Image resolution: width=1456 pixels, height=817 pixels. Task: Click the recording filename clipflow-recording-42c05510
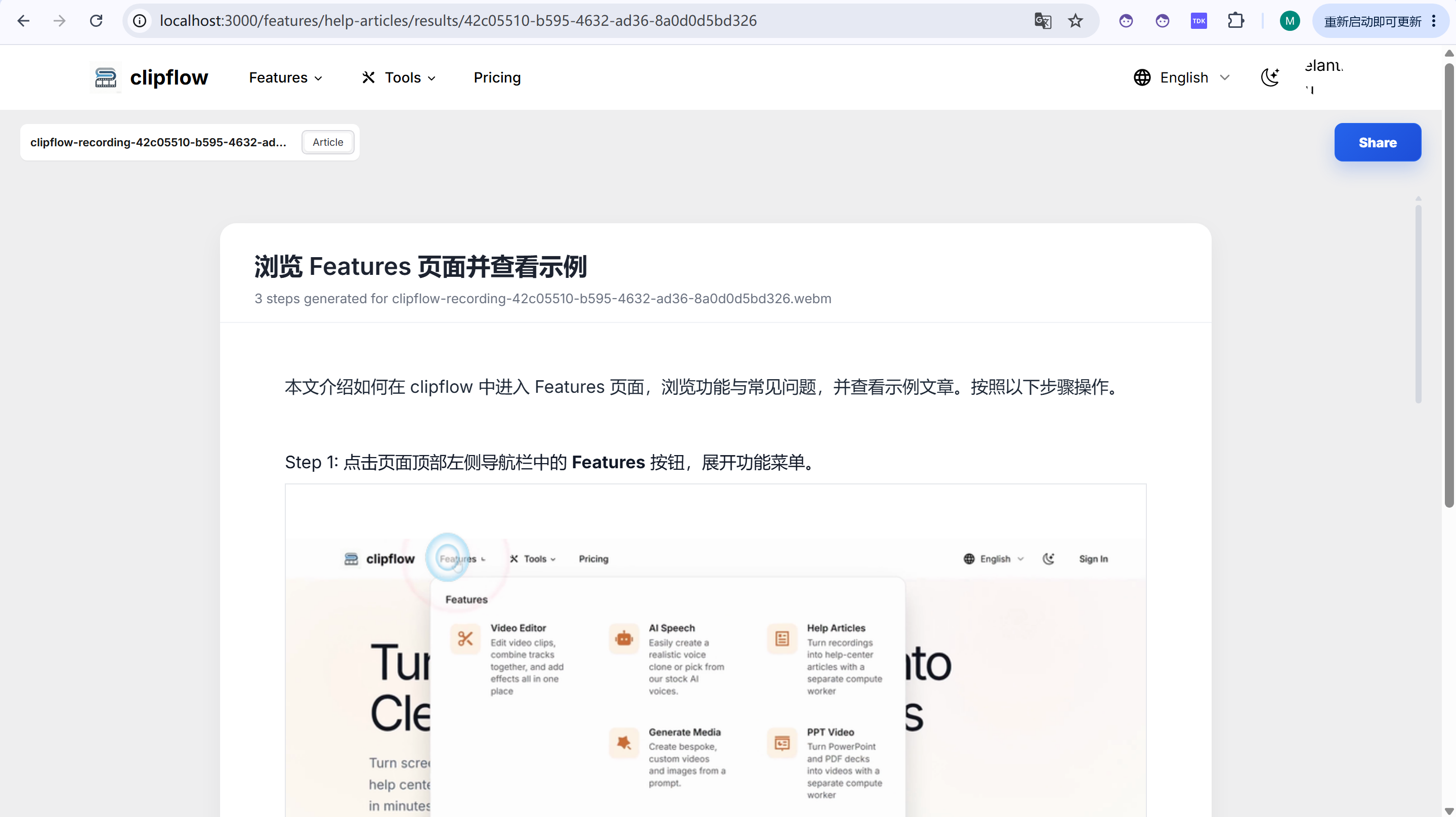(x=158, y=142)
